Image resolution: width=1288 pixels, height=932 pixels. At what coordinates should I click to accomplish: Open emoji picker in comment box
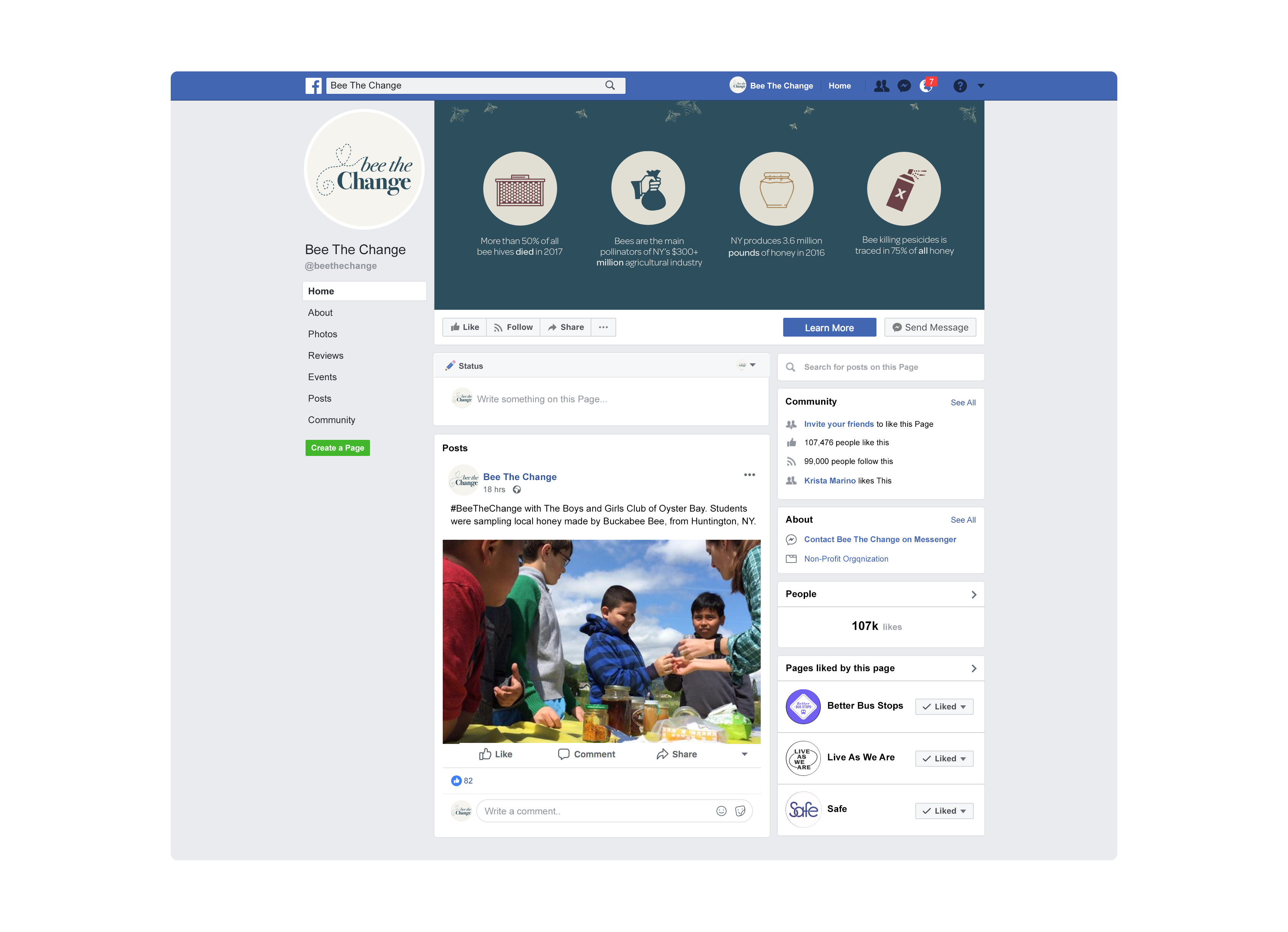721,811
